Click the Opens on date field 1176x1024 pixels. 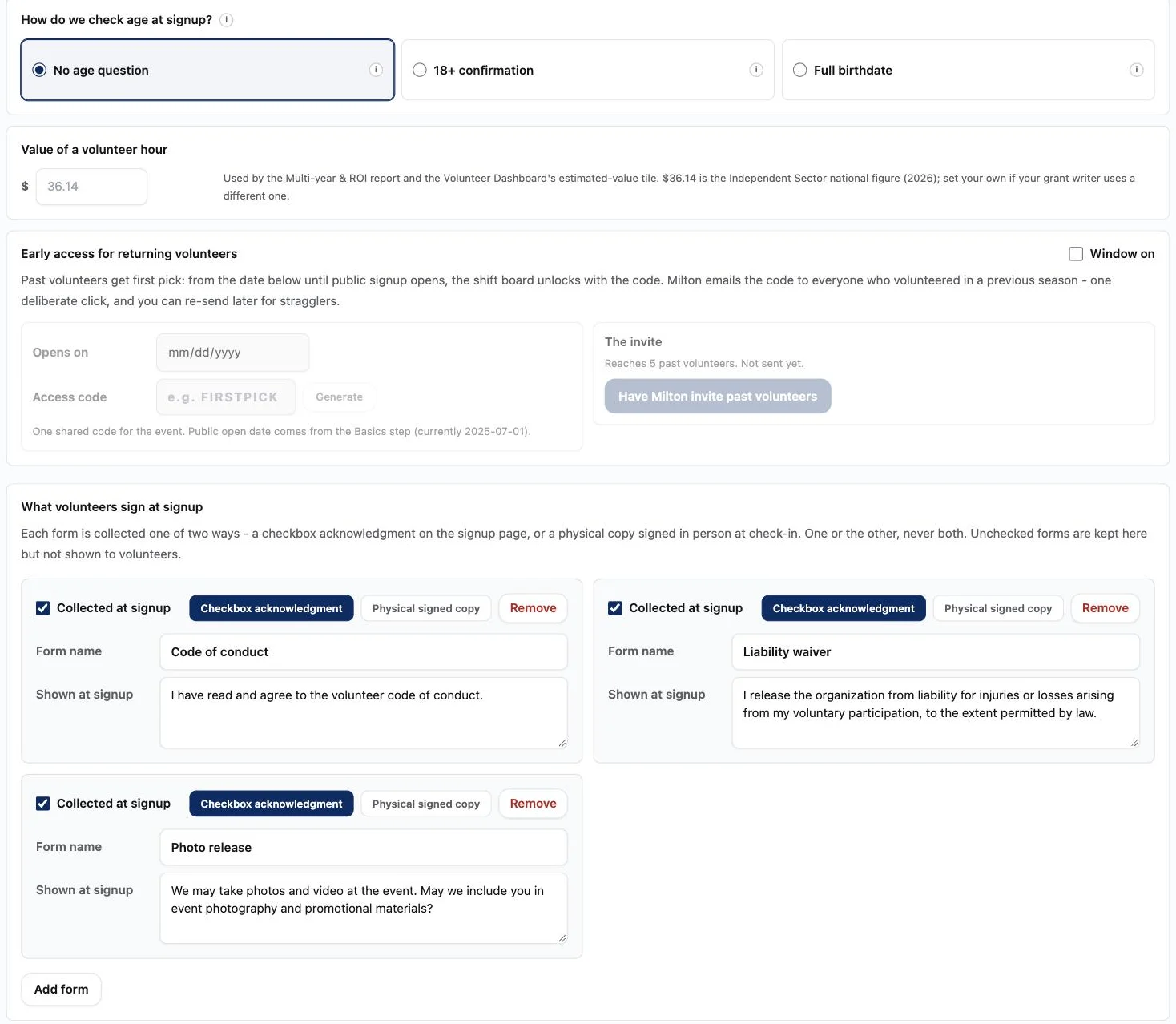click(x=232, y=353)
